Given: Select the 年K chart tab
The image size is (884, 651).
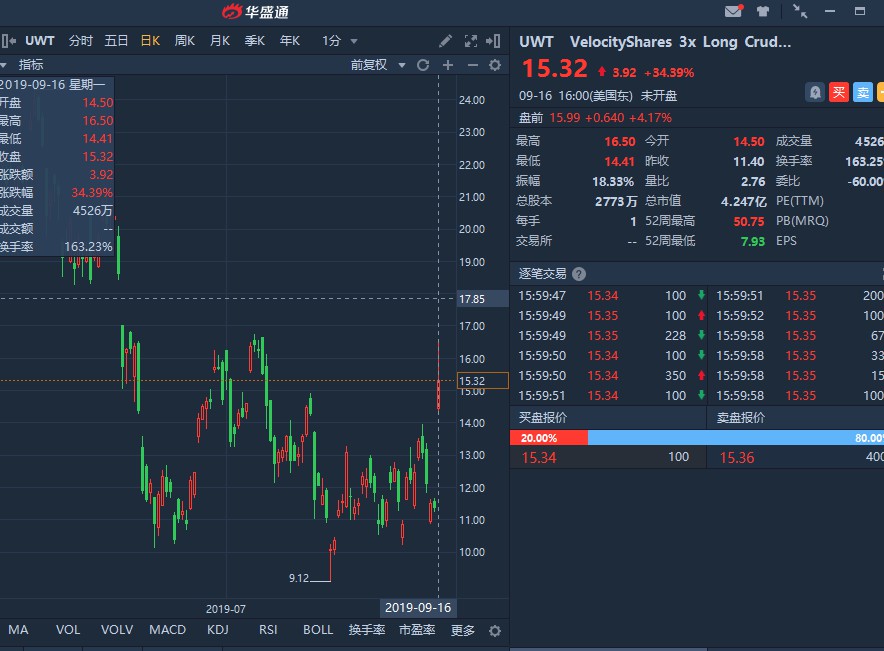Looking at the screenshot, I should point(290,41).
